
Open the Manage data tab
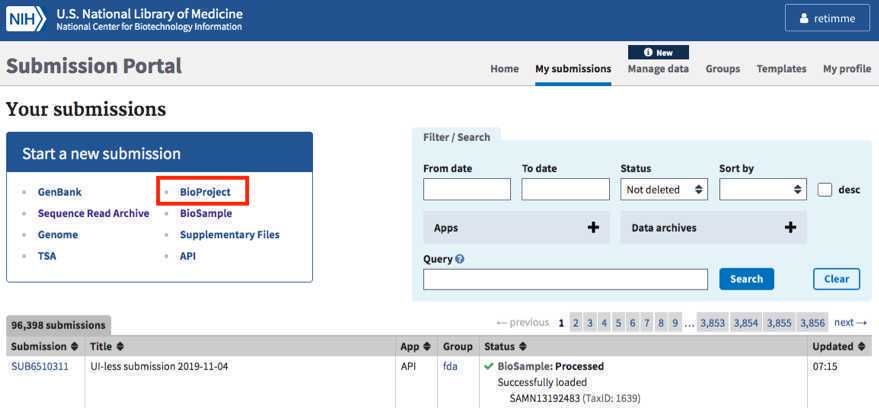(658, 69)
